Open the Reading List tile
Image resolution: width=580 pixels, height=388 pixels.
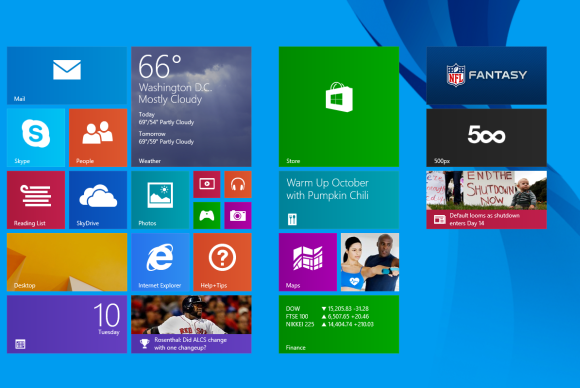click(x=36, y=200)
